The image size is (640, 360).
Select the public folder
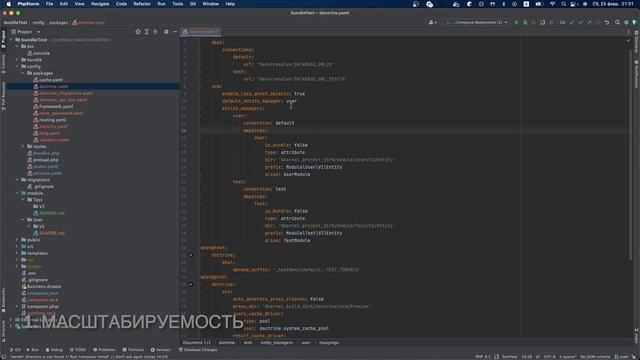30,240
